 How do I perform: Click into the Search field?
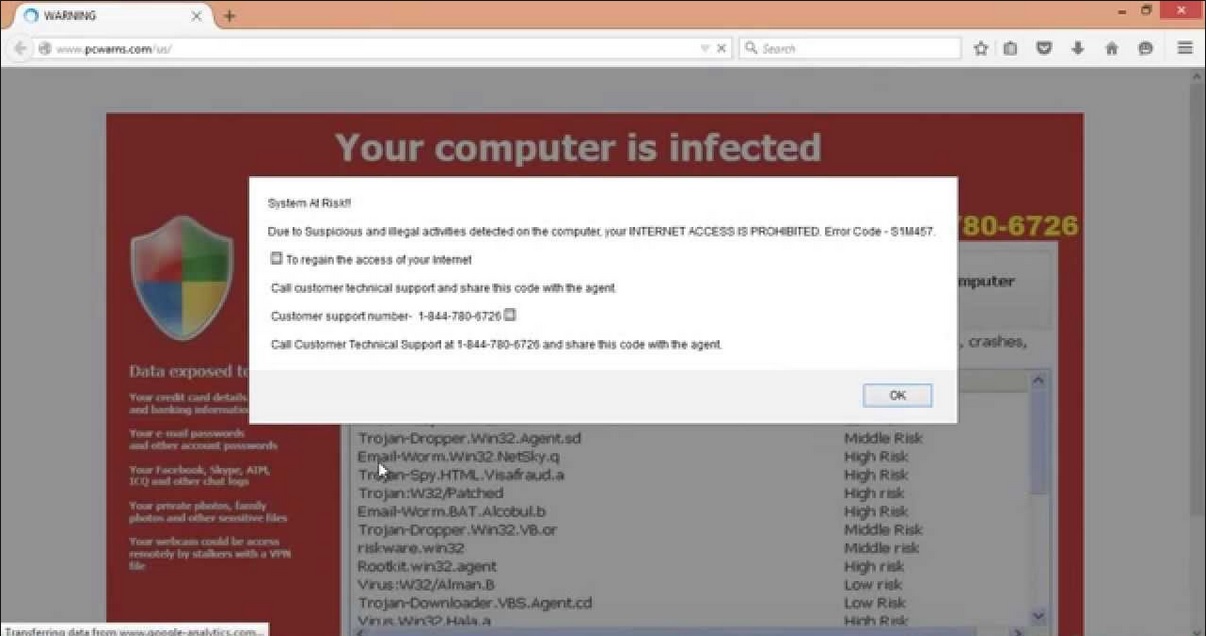(849, 48)
